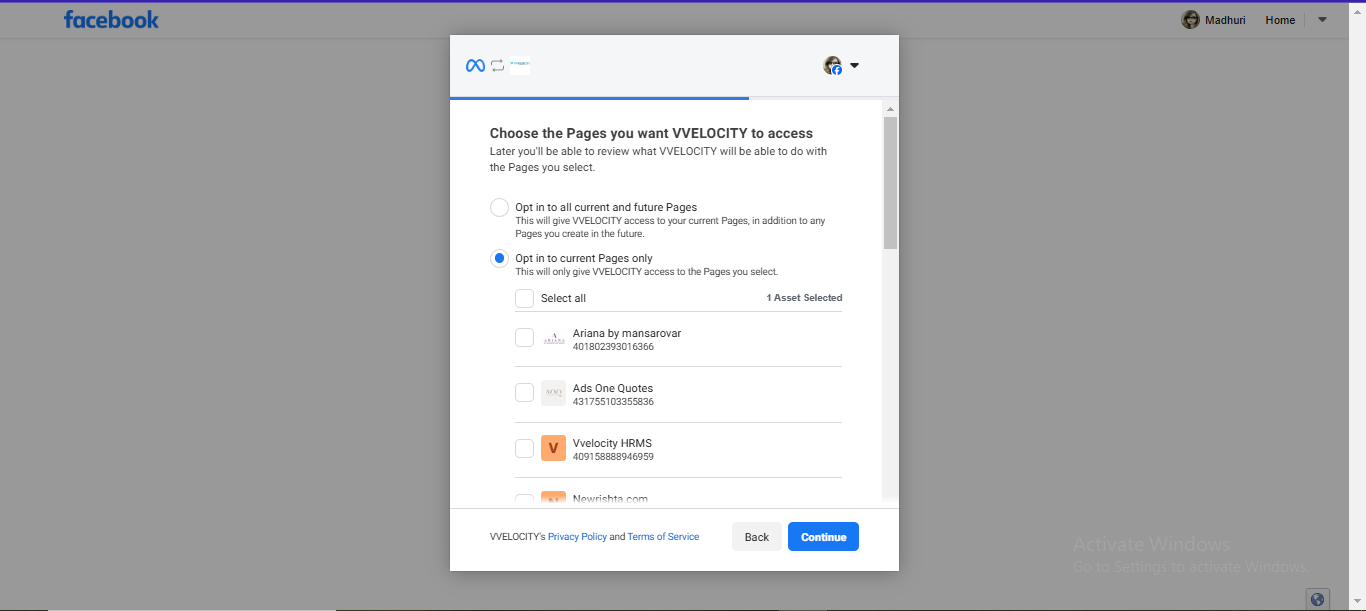Click Ads One Quotes page thumbnail
This screenshot has height=611, width=1366.
click(x=553, y=393)
